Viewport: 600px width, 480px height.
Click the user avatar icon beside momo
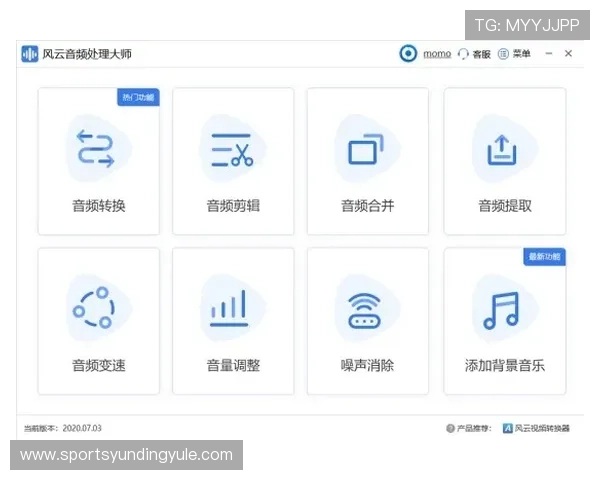408,54
